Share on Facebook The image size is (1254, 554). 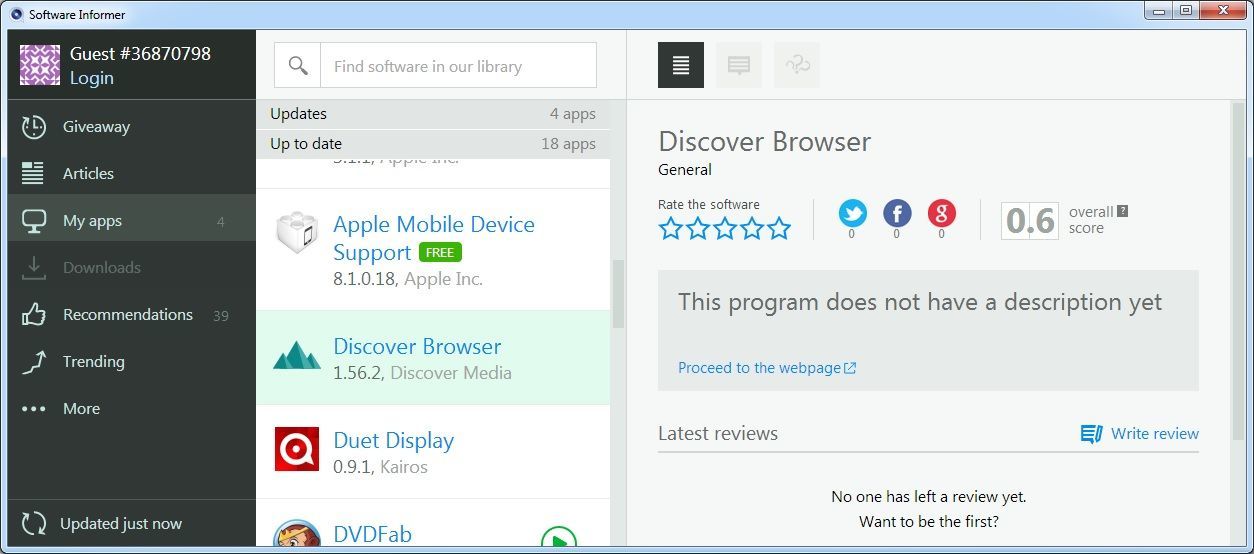(x=897, y=213)
